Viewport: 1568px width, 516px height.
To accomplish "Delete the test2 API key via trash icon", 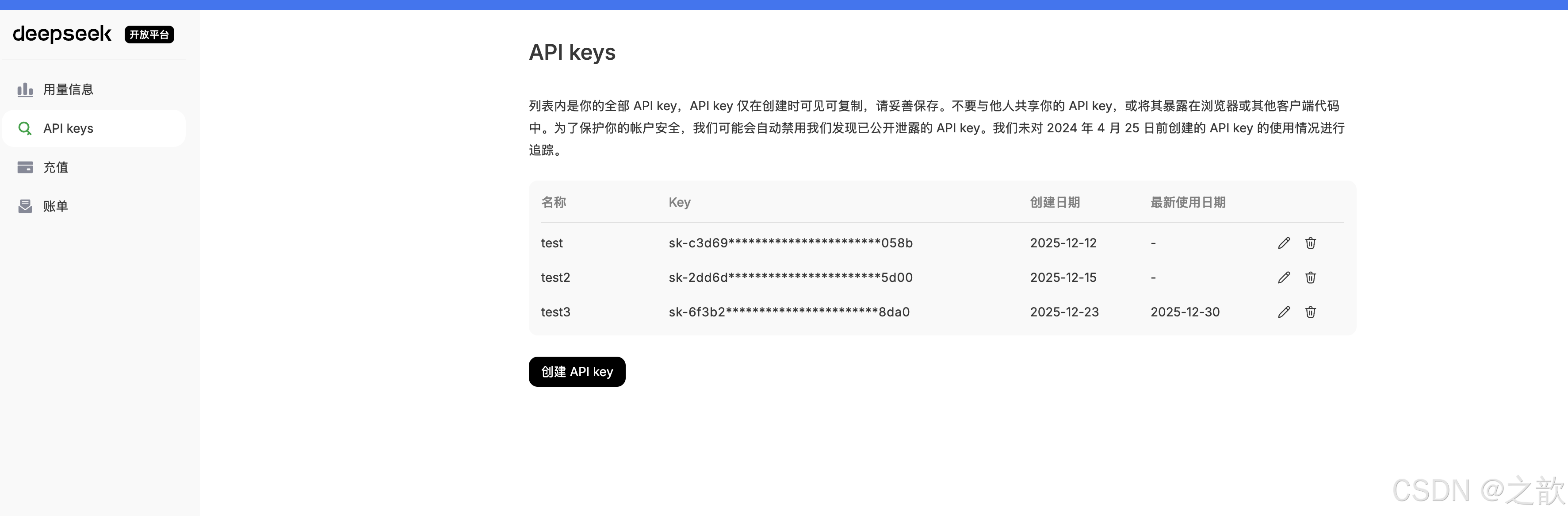I will point(1311,278).
